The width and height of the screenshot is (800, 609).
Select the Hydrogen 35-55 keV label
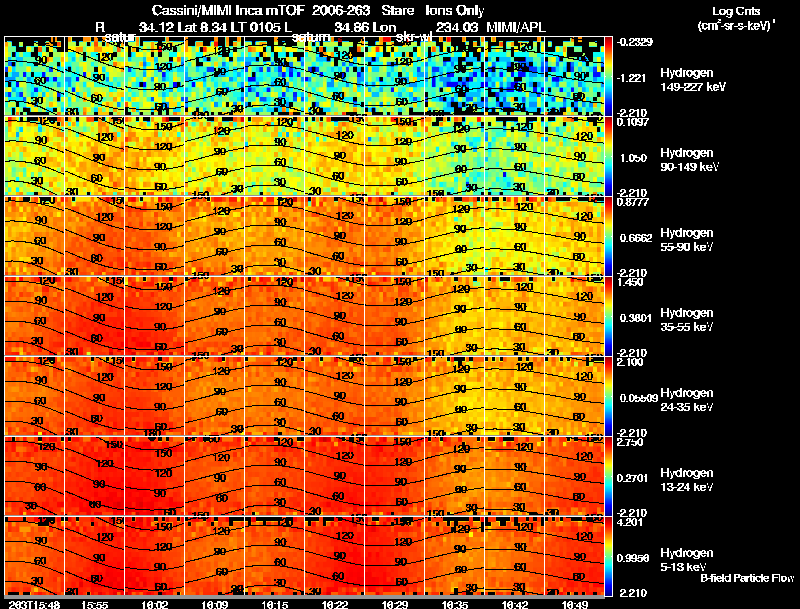tap(686, 320)
